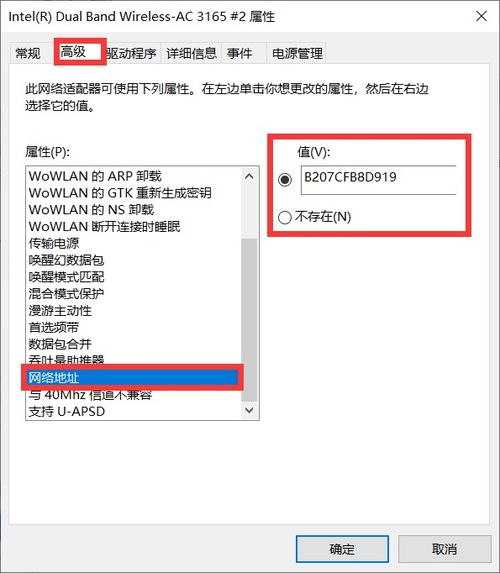Switch to the 详细信息 tab
This screenshot has width=500, height=573.
coord(191,54)
